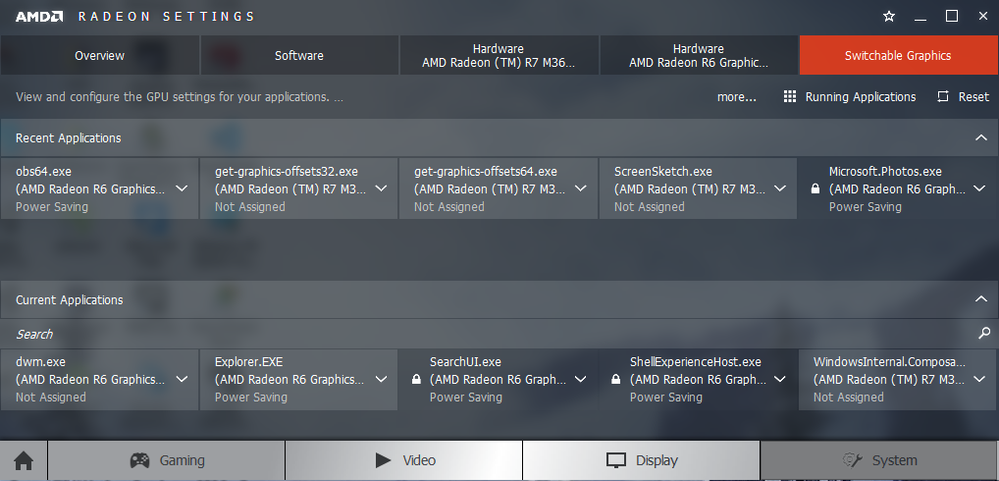999x481 pixels.
Task: Click the 'View and configure the GPU settings' description
Action: tap(180, 97)
